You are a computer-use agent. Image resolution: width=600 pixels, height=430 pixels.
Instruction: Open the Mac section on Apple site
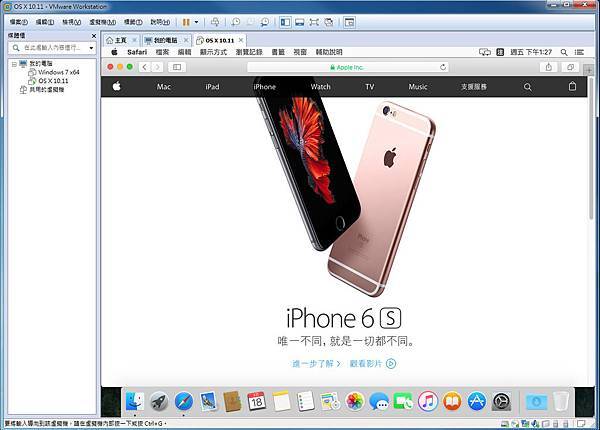point(164,87)
